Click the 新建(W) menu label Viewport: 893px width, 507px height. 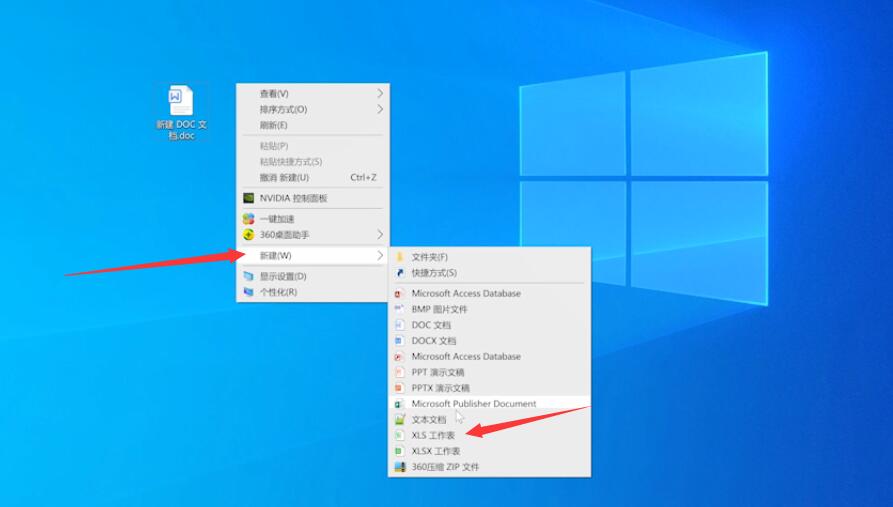coord(276,255)
